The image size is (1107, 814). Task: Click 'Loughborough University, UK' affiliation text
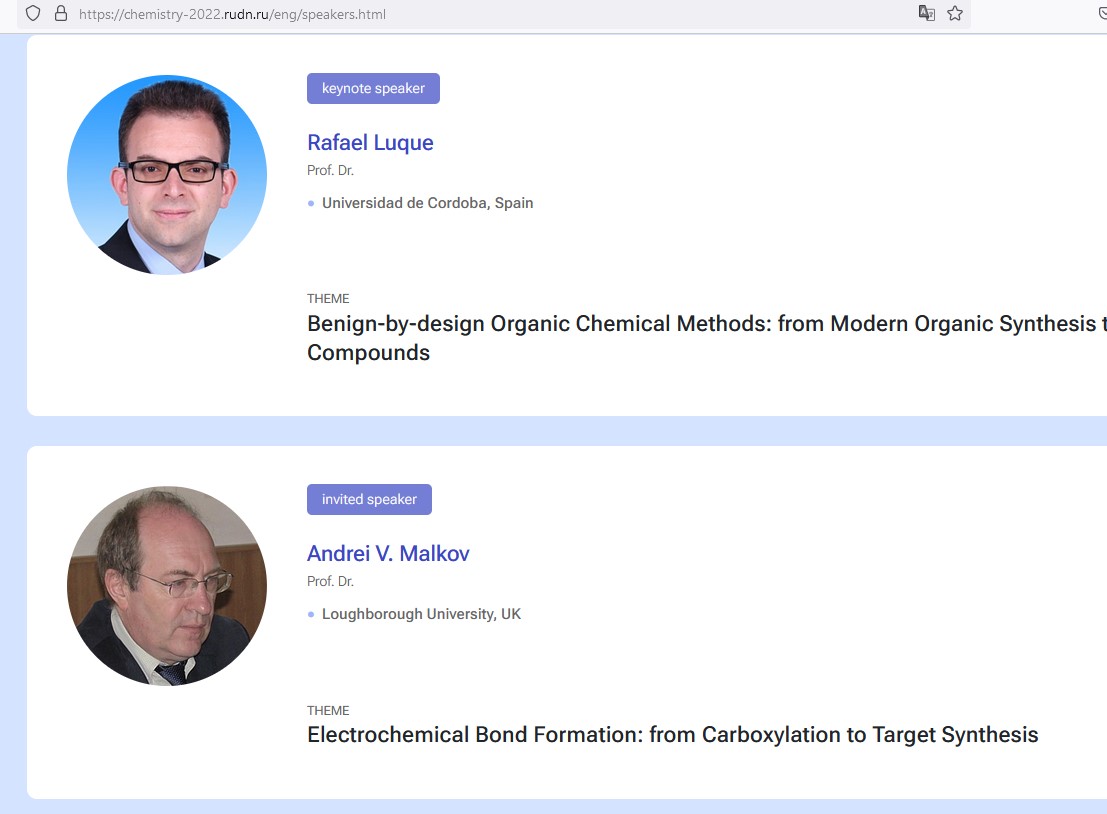pyautogui.click(x=421, y=614)
